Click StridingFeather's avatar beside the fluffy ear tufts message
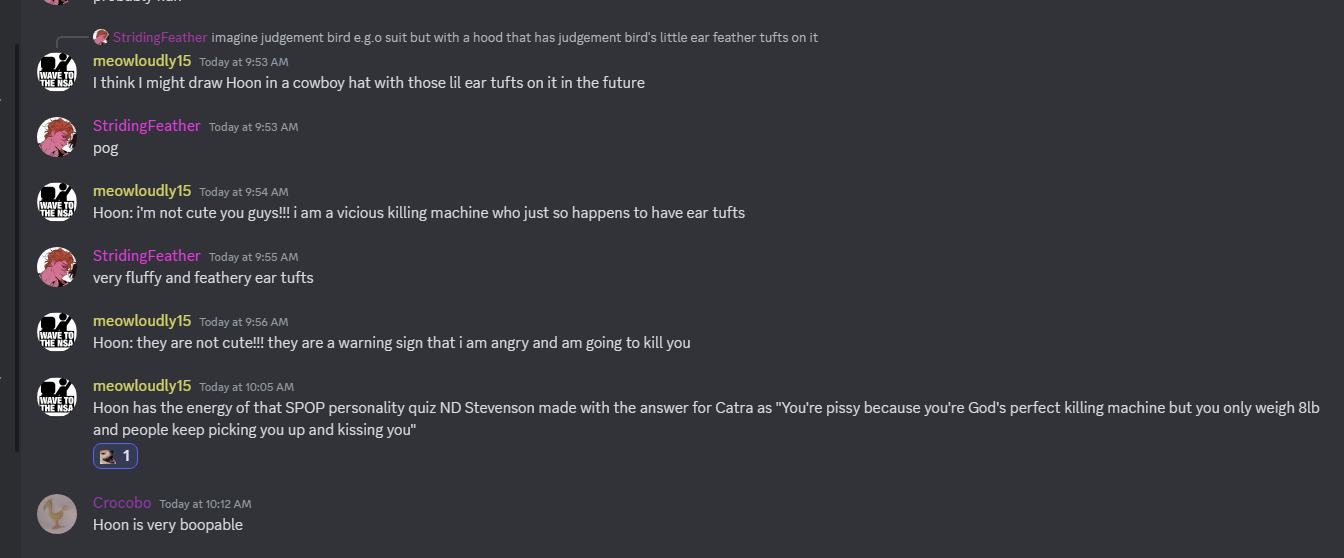The height and width of the screenshot is (558, 1344). [57, 267]
